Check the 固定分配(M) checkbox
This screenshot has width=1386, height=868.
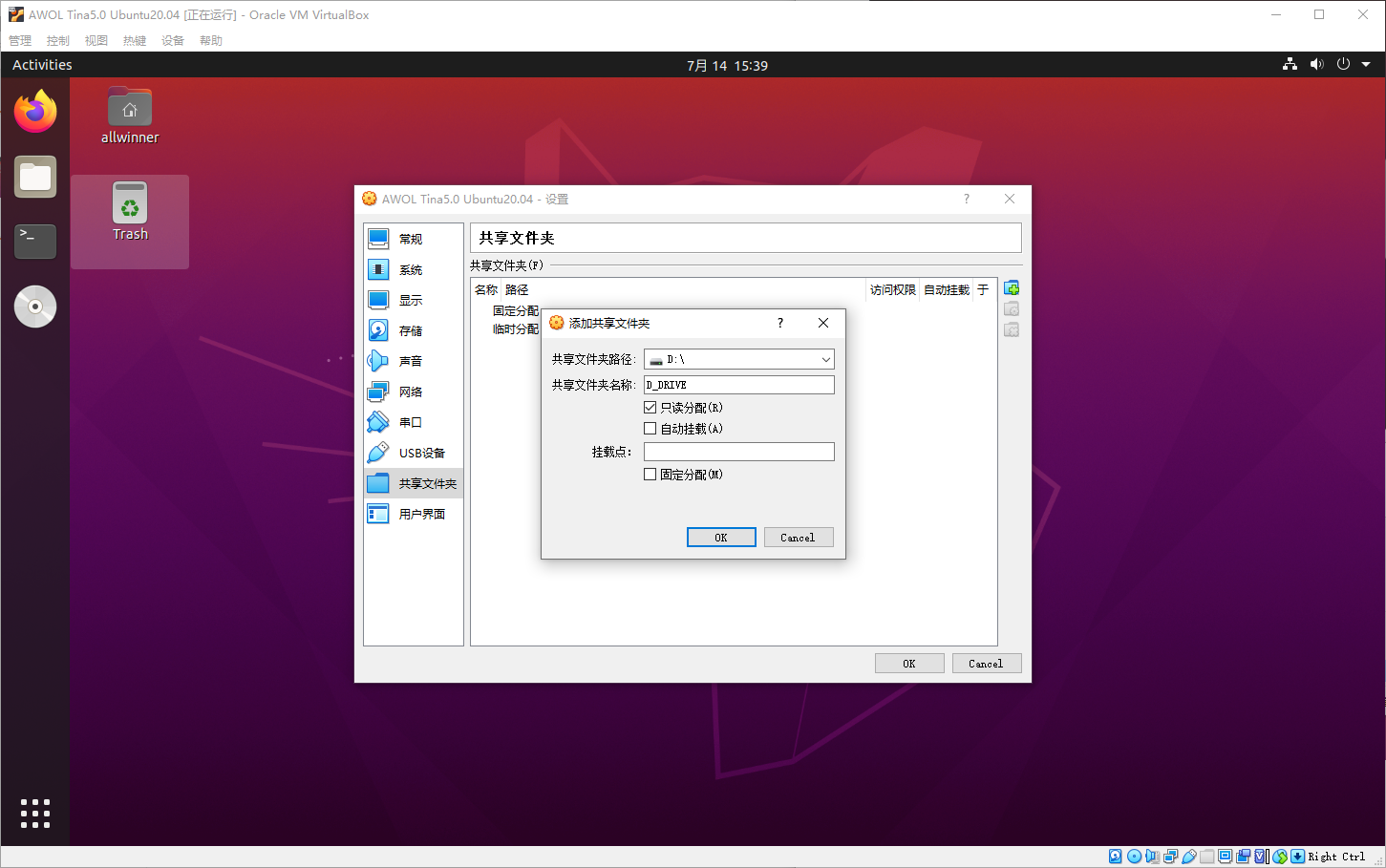tap(650, 475)
